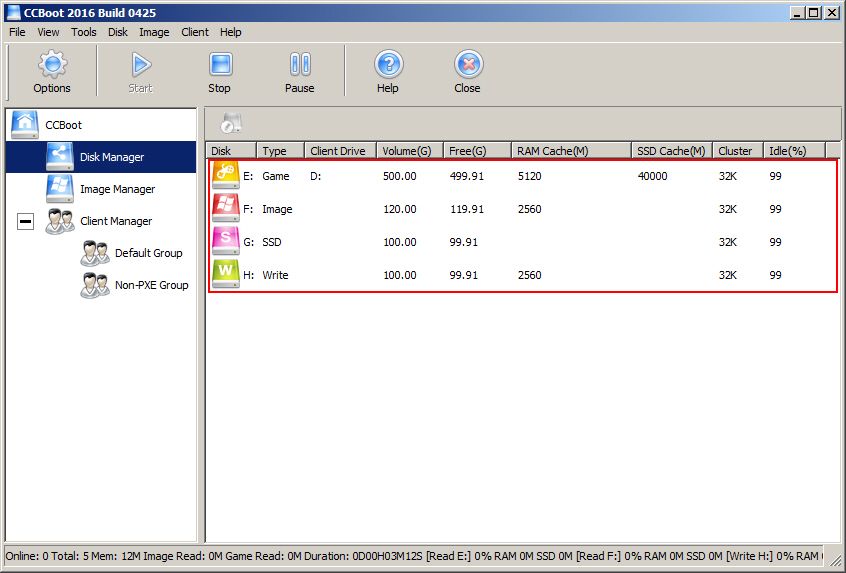The image size is (846, 573).
Task: Click the 'Game' type cell
Action: point(276,176)
